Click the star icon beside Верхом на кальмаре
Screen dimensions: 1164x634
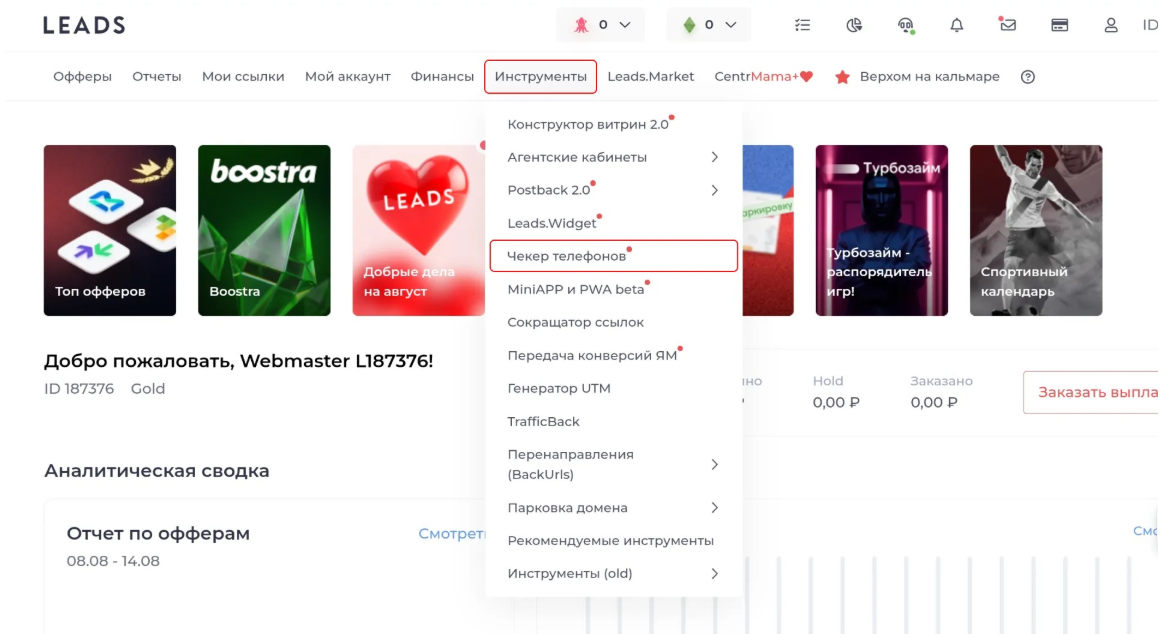click(x=842, y=76)
